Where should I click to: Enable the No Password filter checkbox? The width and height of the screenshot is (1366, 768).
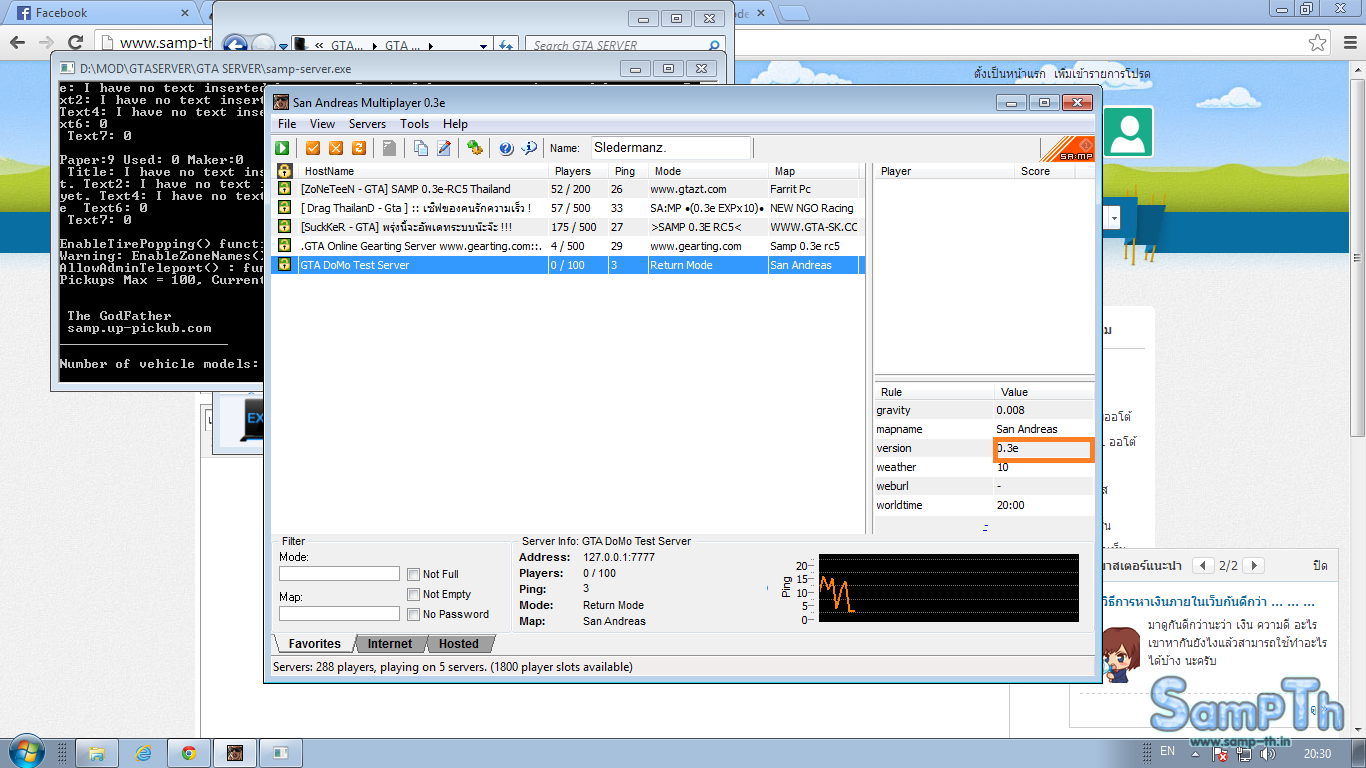[413, 614]
